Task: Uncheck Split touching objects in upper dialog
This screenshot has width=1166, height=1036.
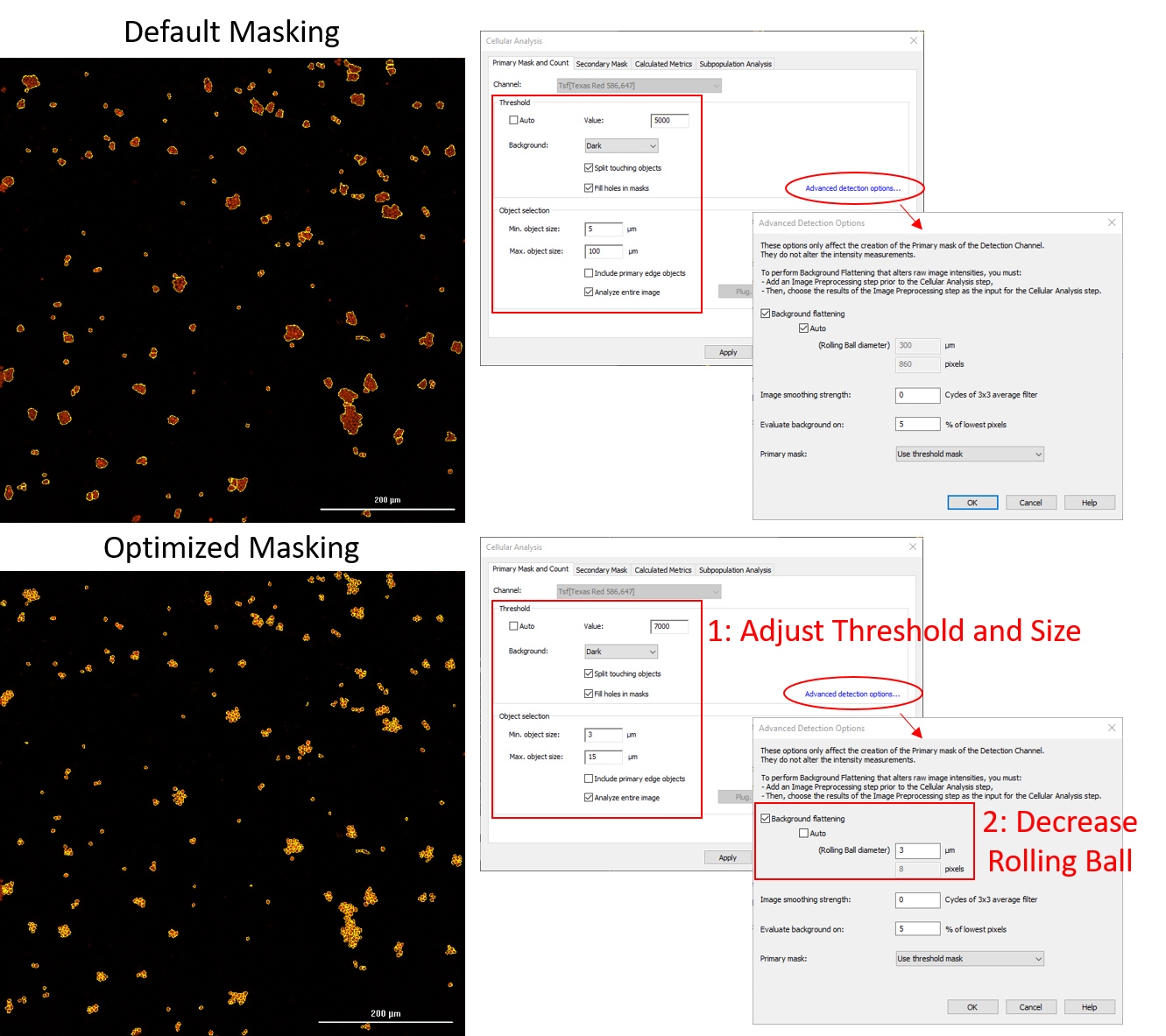Action: 589,168
